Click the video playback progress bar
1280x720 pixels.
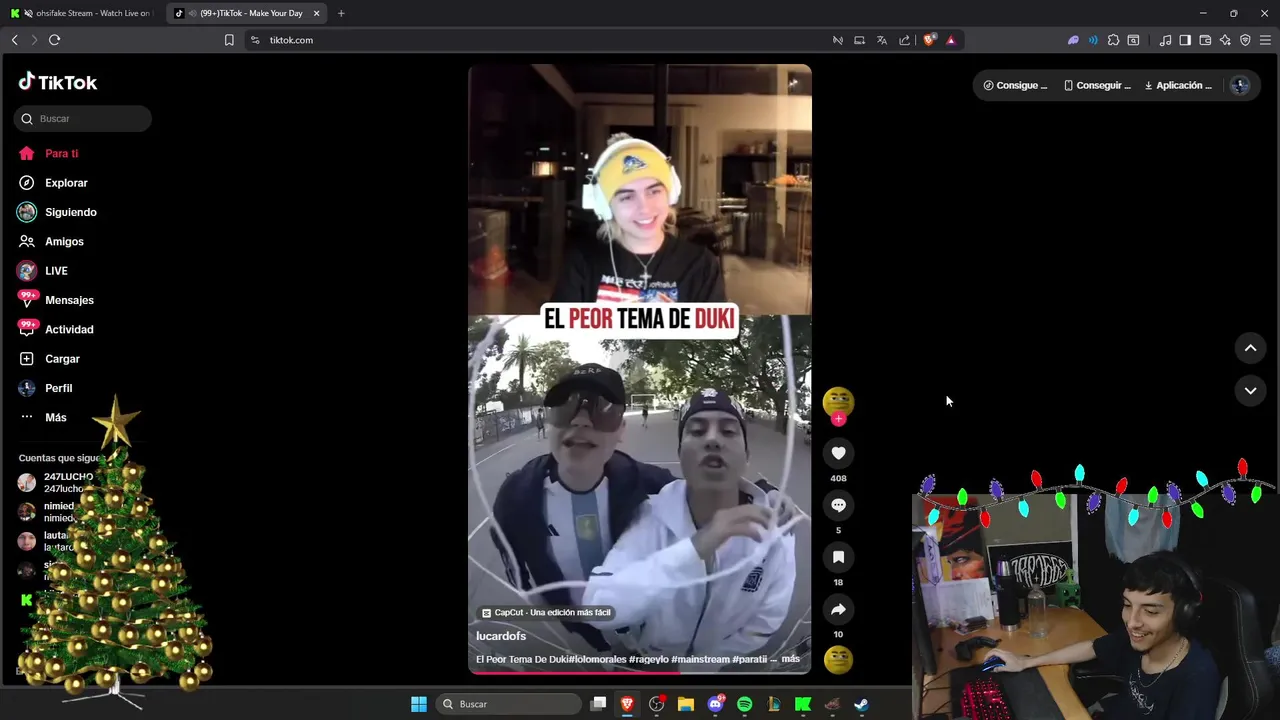[640, 672]
